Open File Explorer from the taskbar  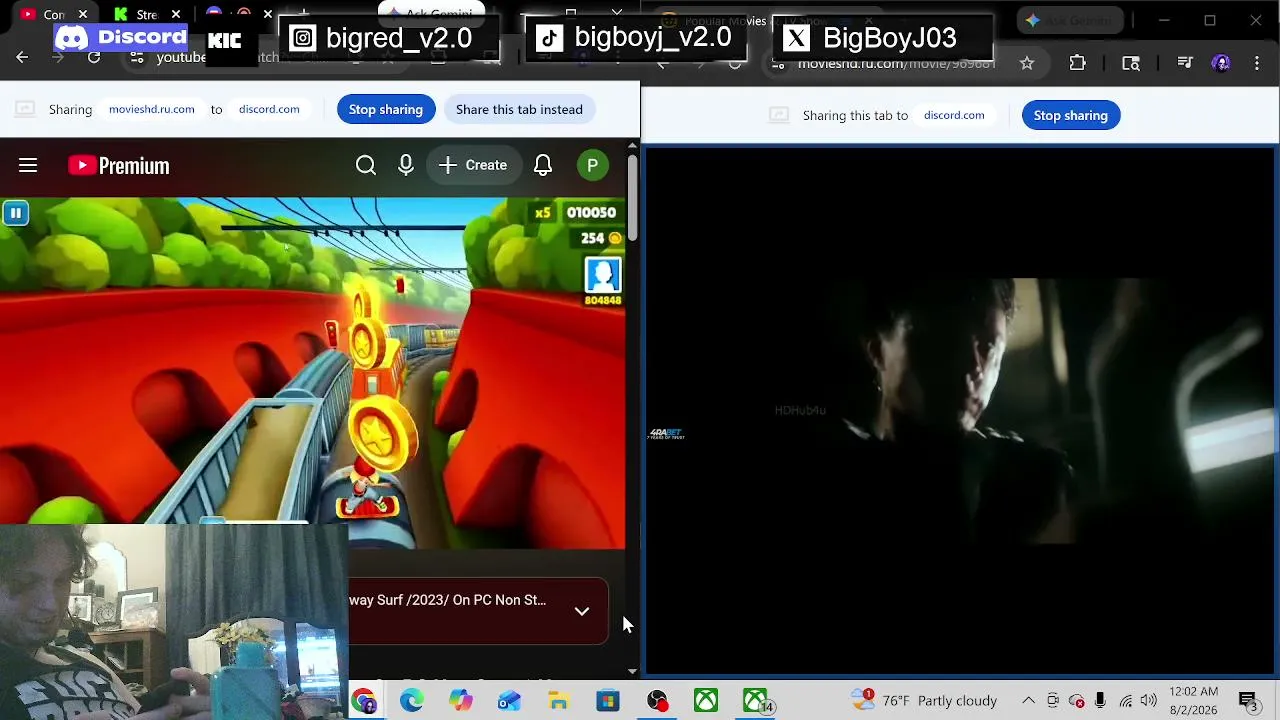pyautogui.click(x=559, y=701)
